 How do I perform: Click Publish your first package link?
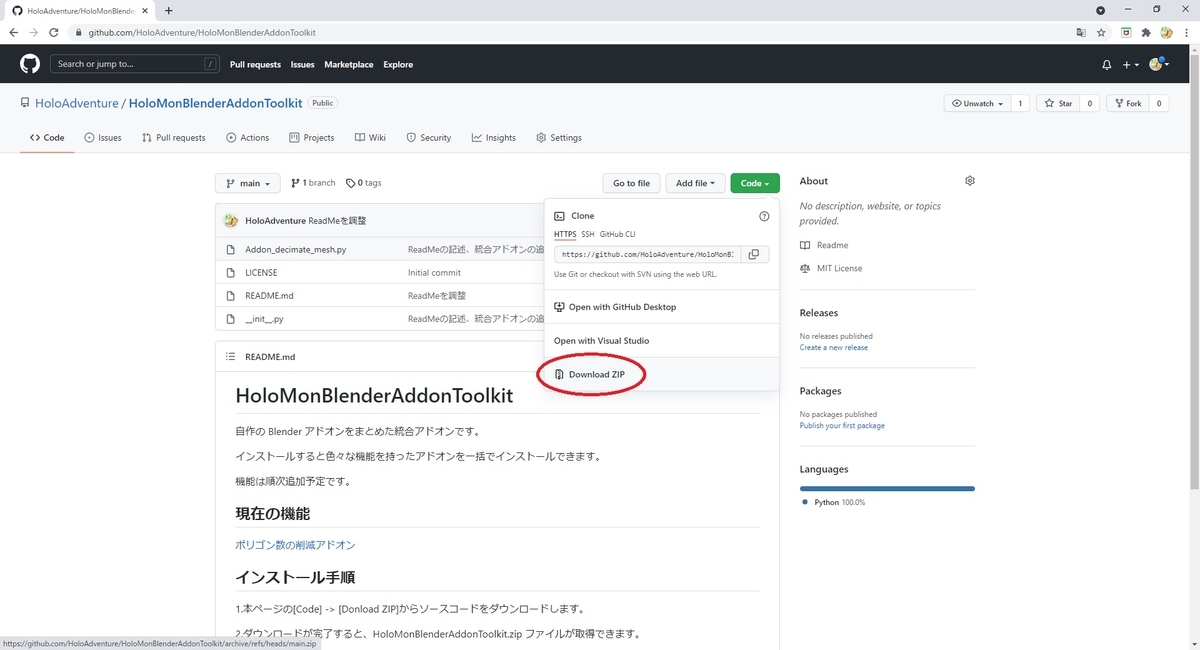click(x=842, y=426)
